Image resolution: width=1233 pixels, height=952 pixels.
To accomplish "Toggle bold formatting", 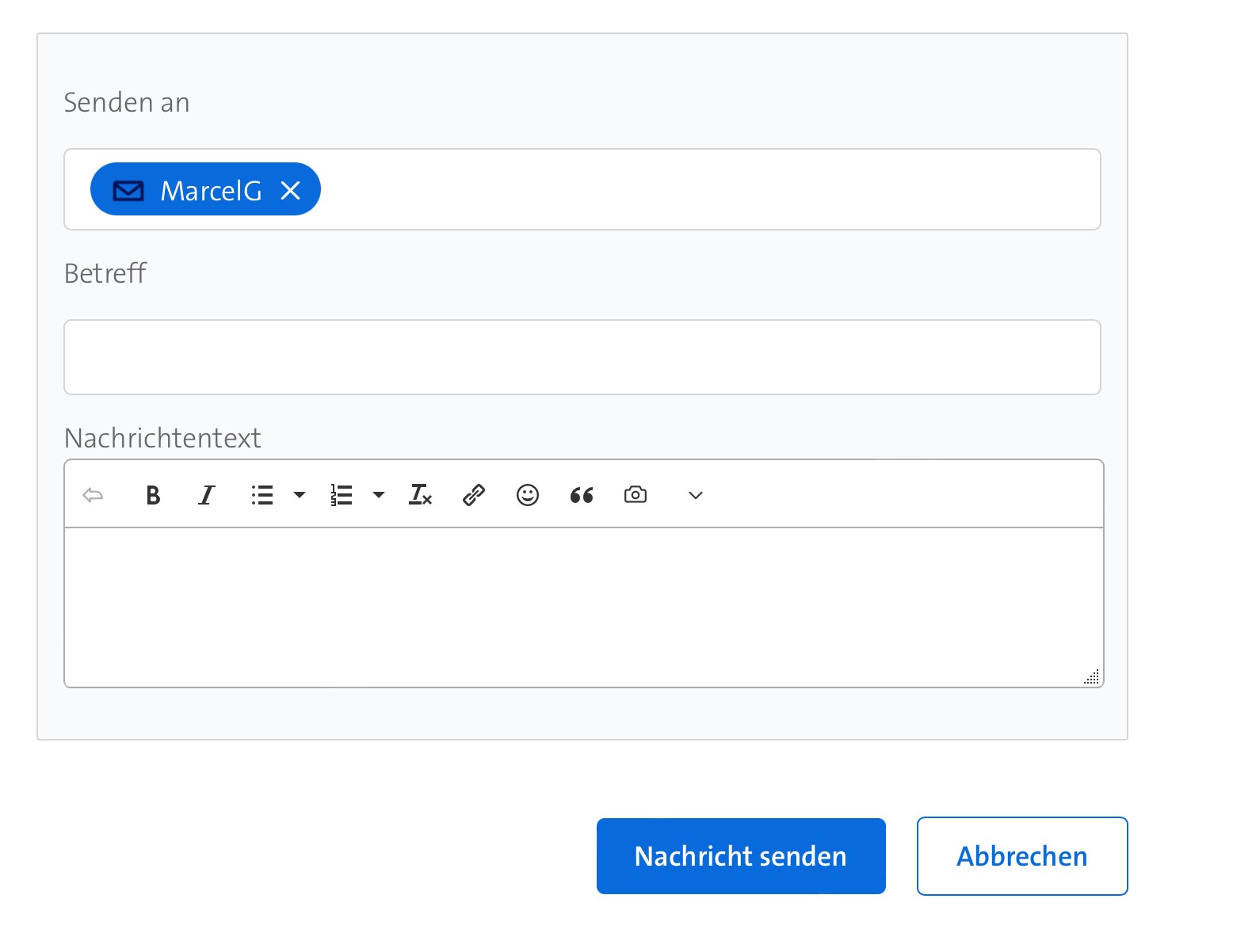I will click(x=153, y=495).
